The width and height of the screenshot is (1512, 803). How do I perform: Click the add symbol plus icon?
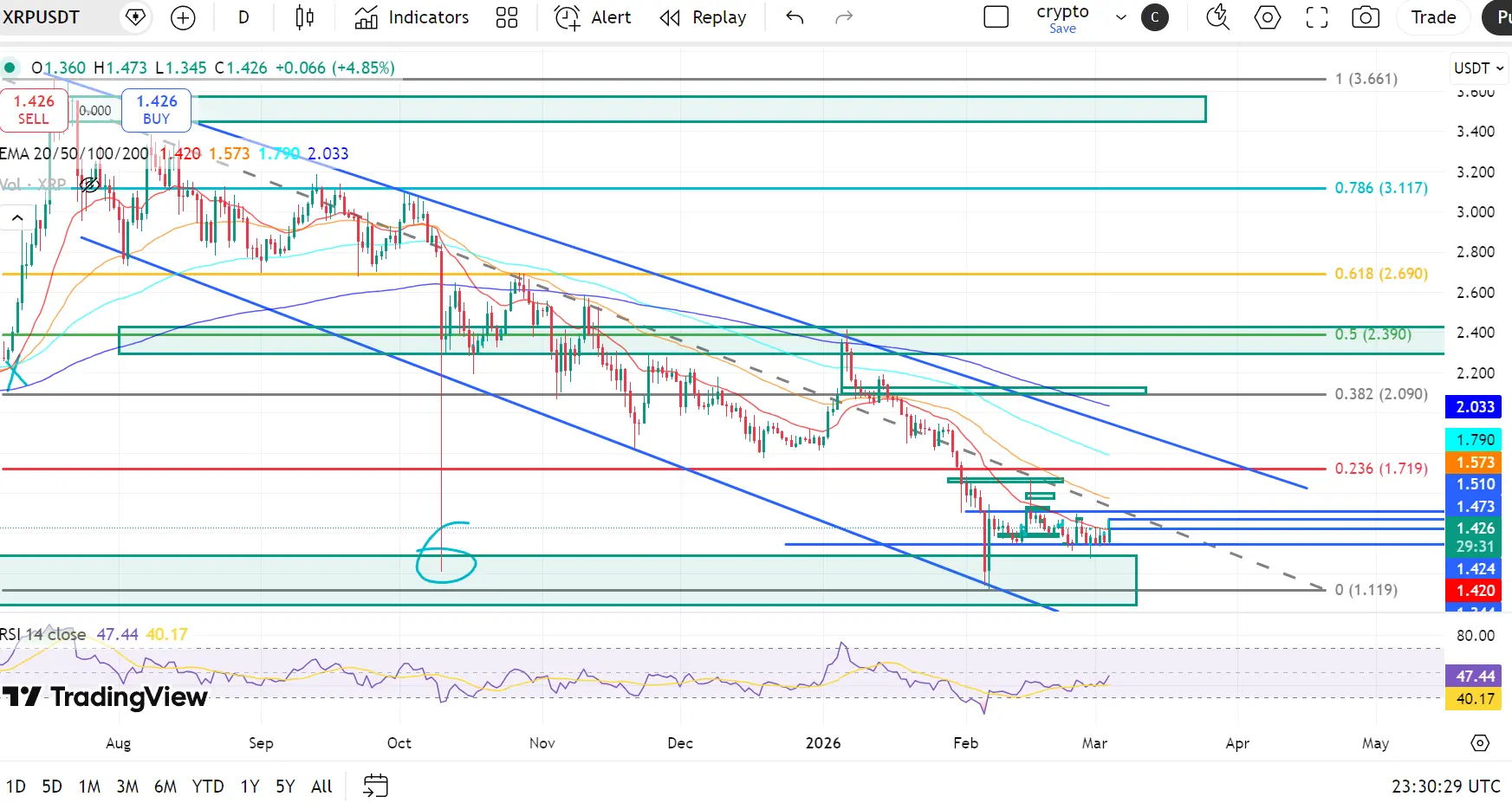tap(183, 17)
